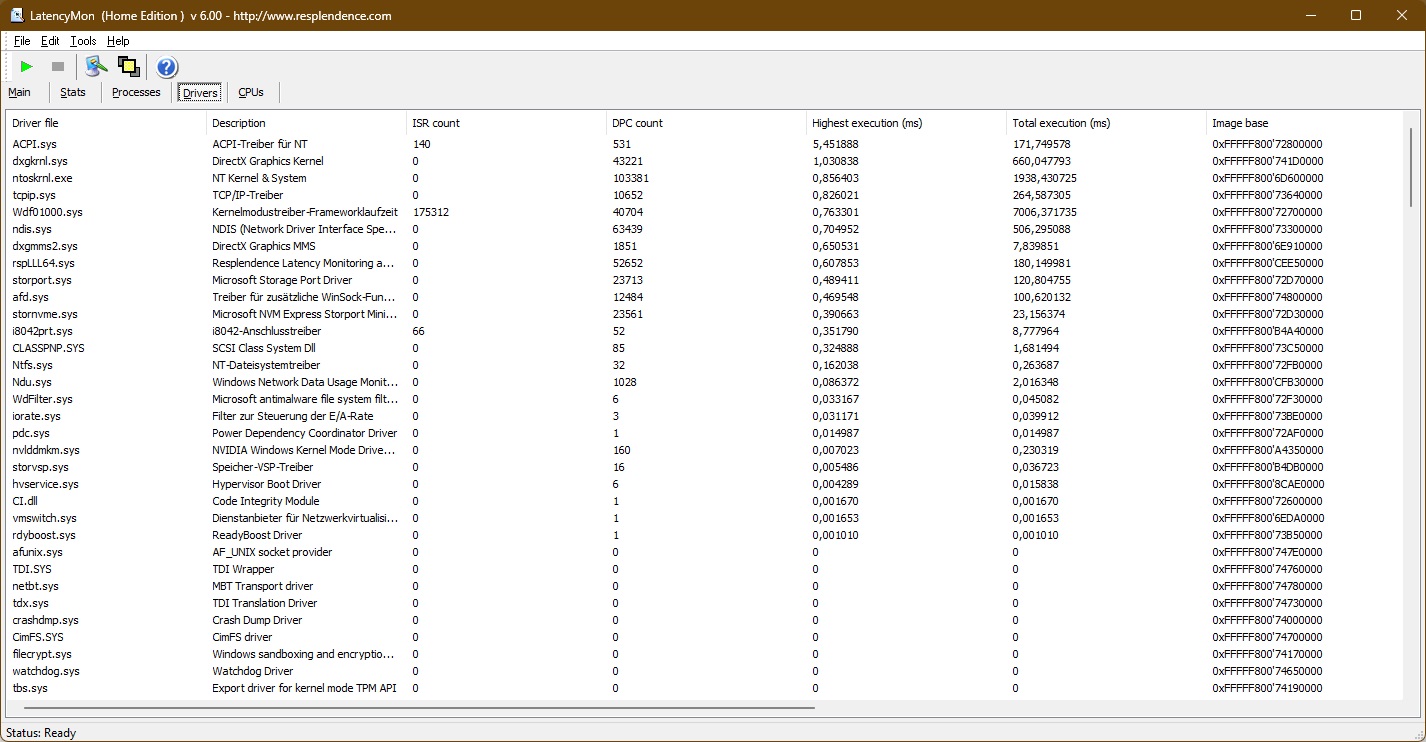The height and width of the screenshot is (742, 1426).
Task: Select the dxgmms2.sys driver row
Action: (x=705, y=246)
